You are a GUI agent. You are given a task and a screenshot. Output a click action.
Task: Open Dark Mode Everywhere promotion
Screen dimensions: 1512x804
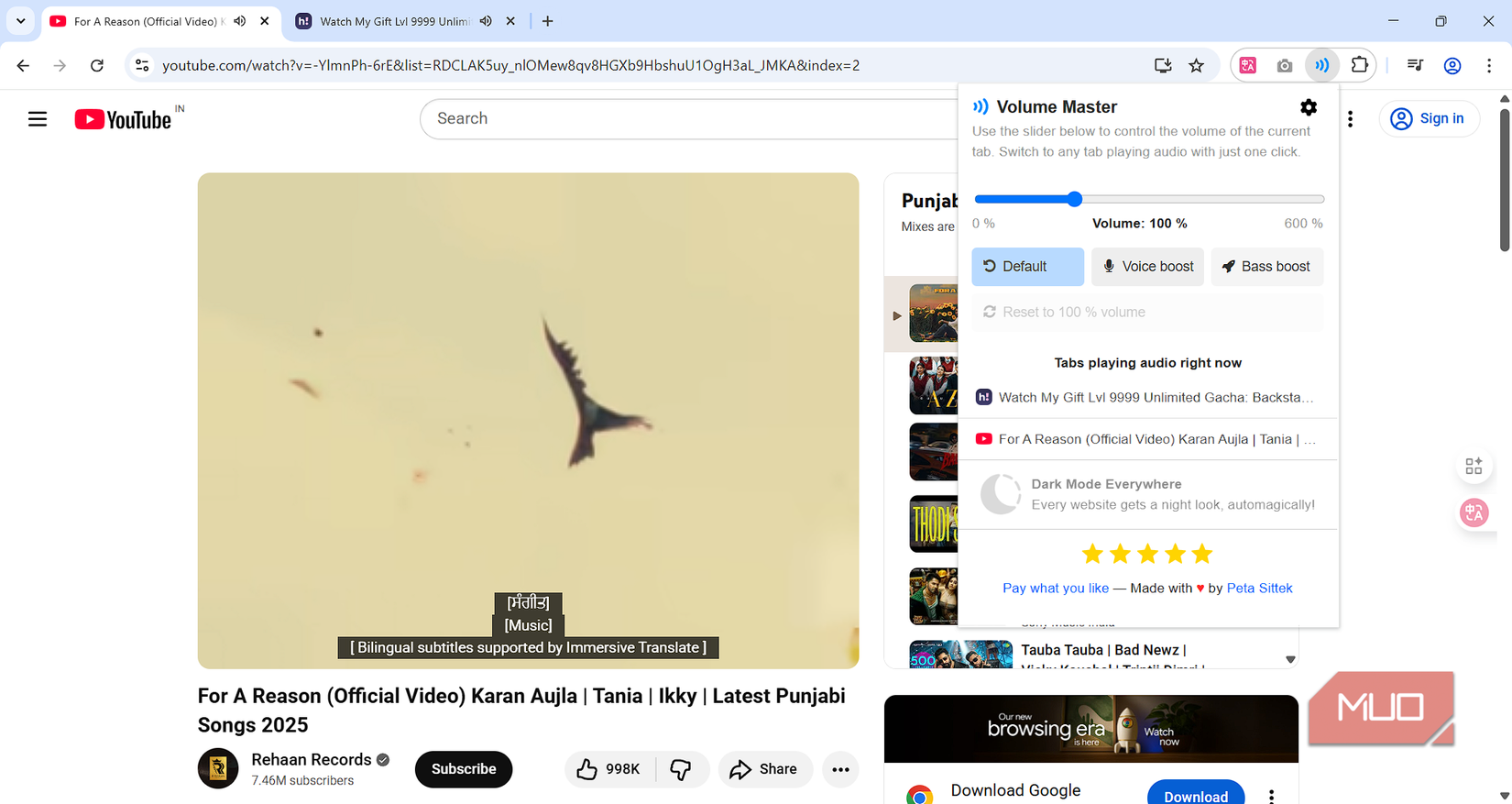[1147, 494]
